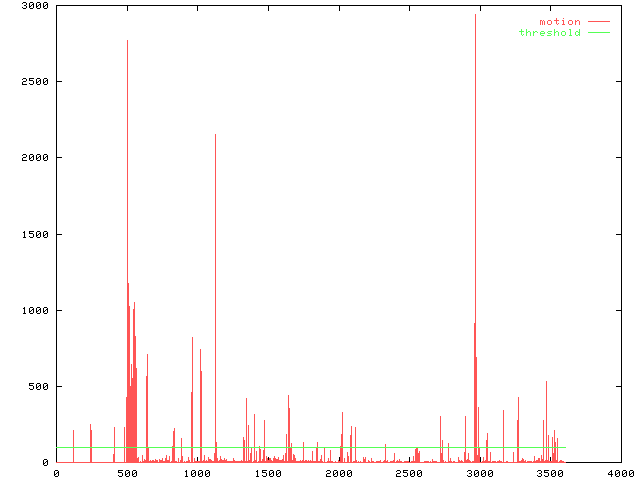Click the 2500 tick label on the horizontal axis
640x480 pixels.
(x=409, y=473)
